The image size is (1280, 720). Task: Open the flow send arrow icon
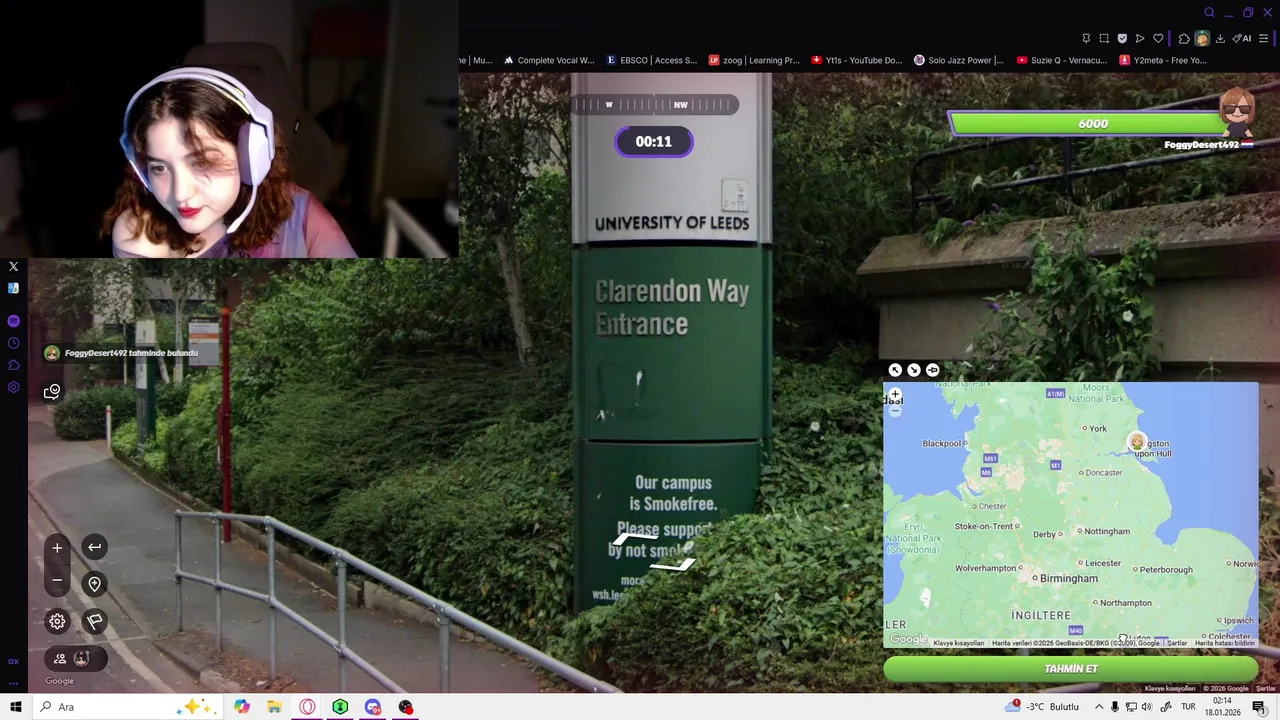pyautogui.click(x=1140, y=39)
